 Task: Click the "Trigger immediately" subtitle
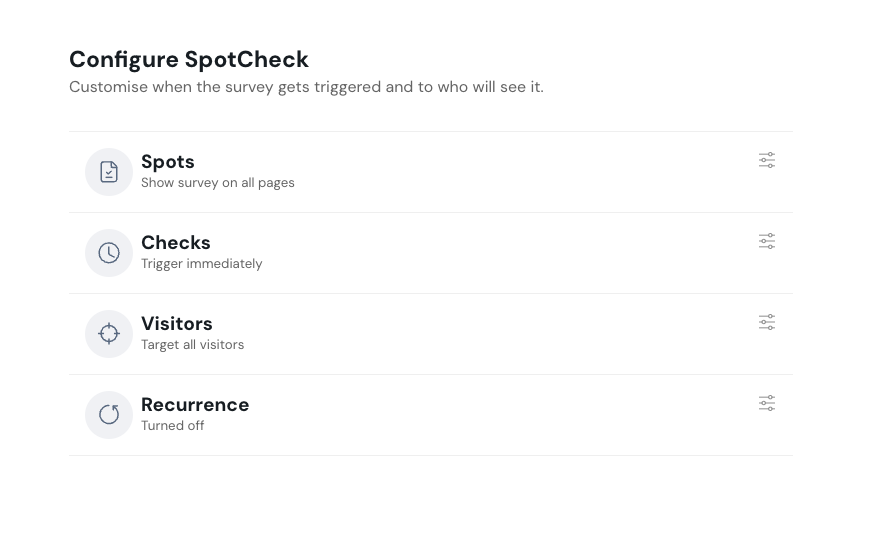(x=202, y=264)
